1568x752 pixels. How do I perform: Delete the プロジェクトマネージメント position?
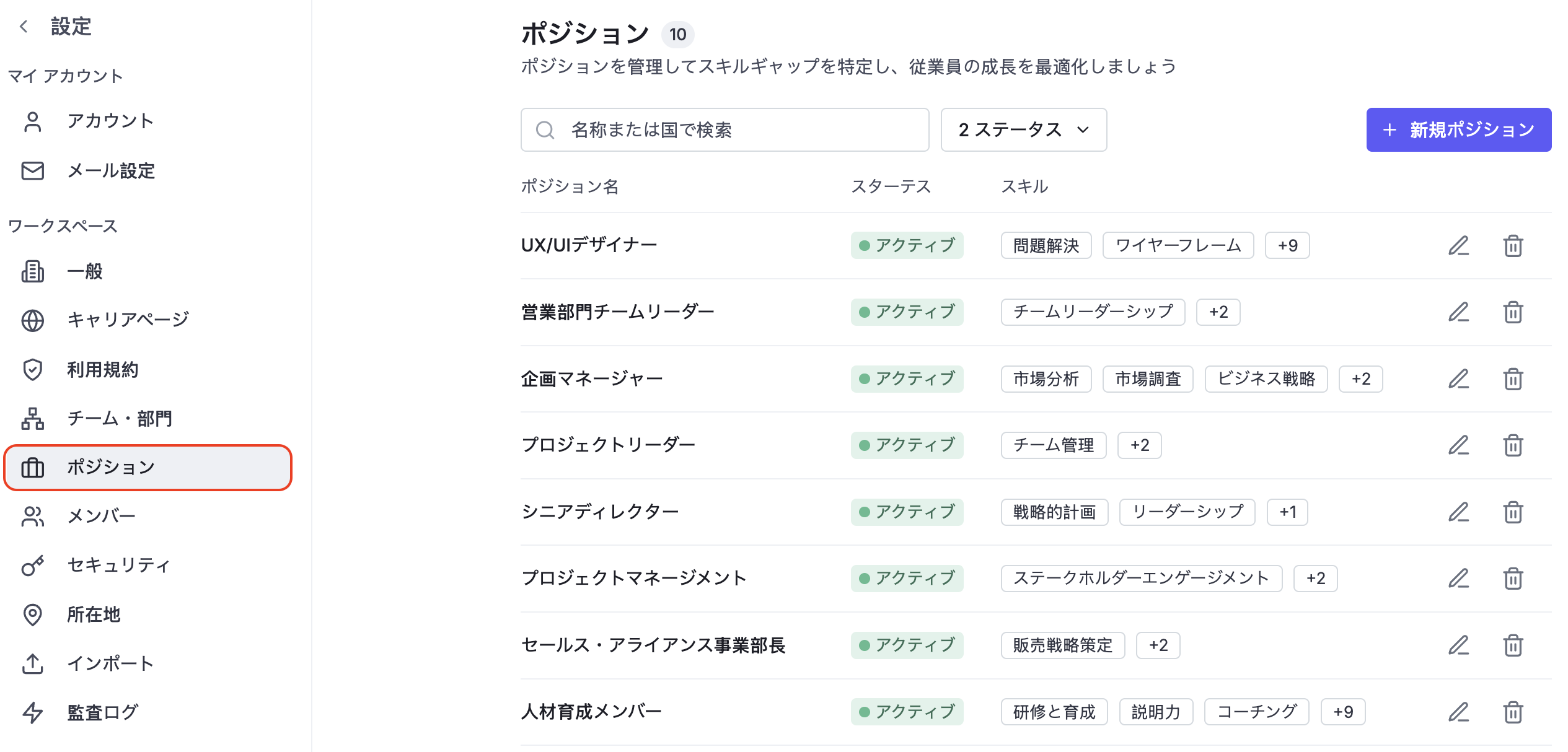coord(1513,579)
